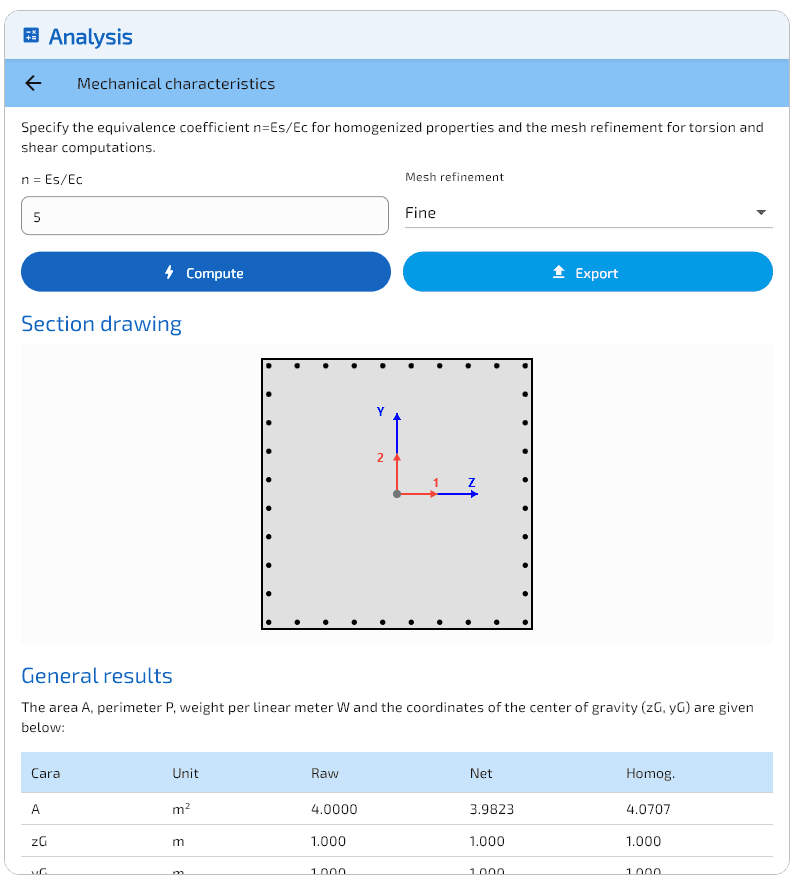Viewport: 795px width, 885px height.
Task: Focus the n = Es/Ec input field
Action: click(x=205, y=216)
